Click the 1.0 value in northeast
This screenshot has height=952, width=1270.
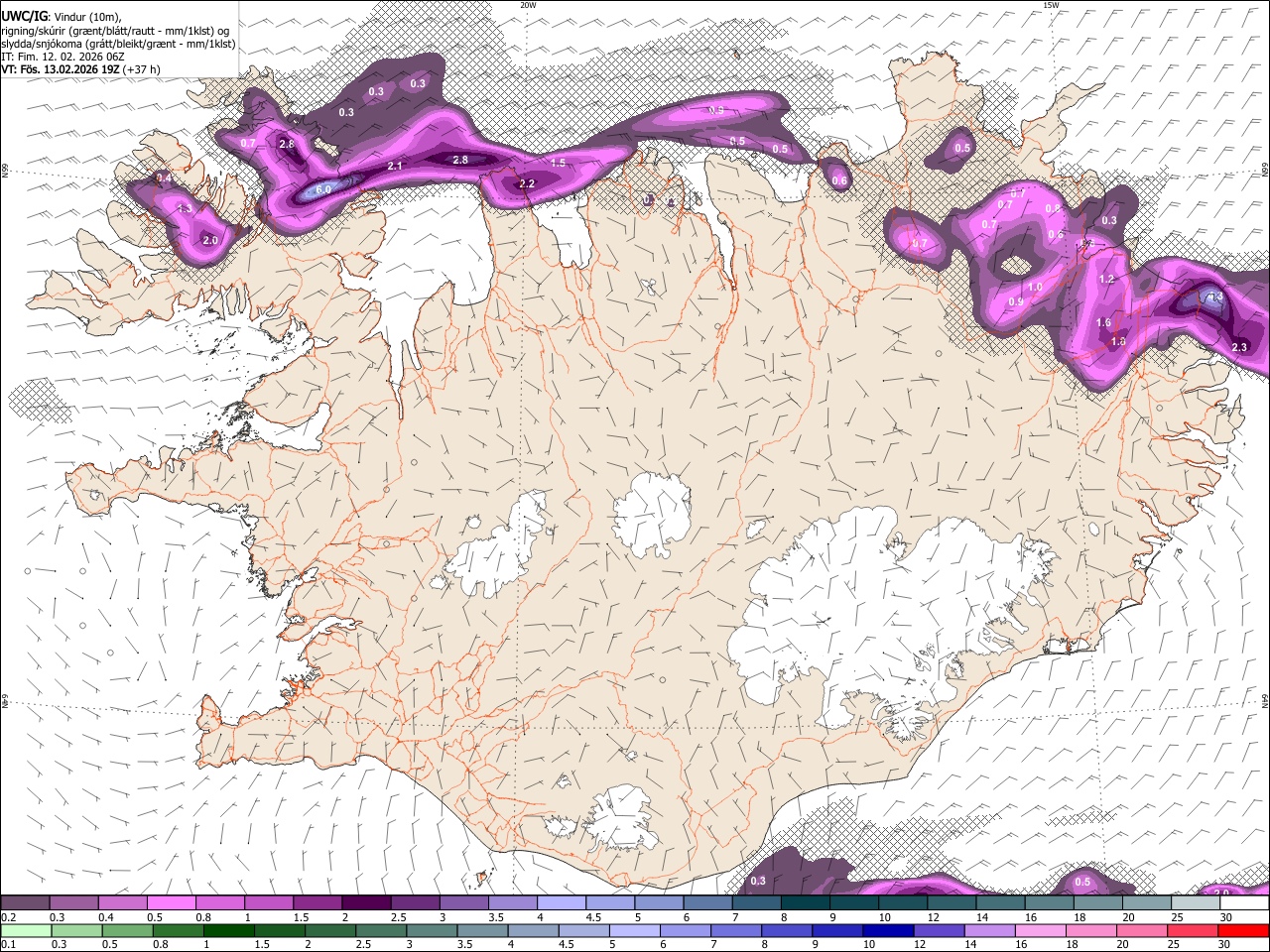pyautogui.click(x=1035, y=287)
